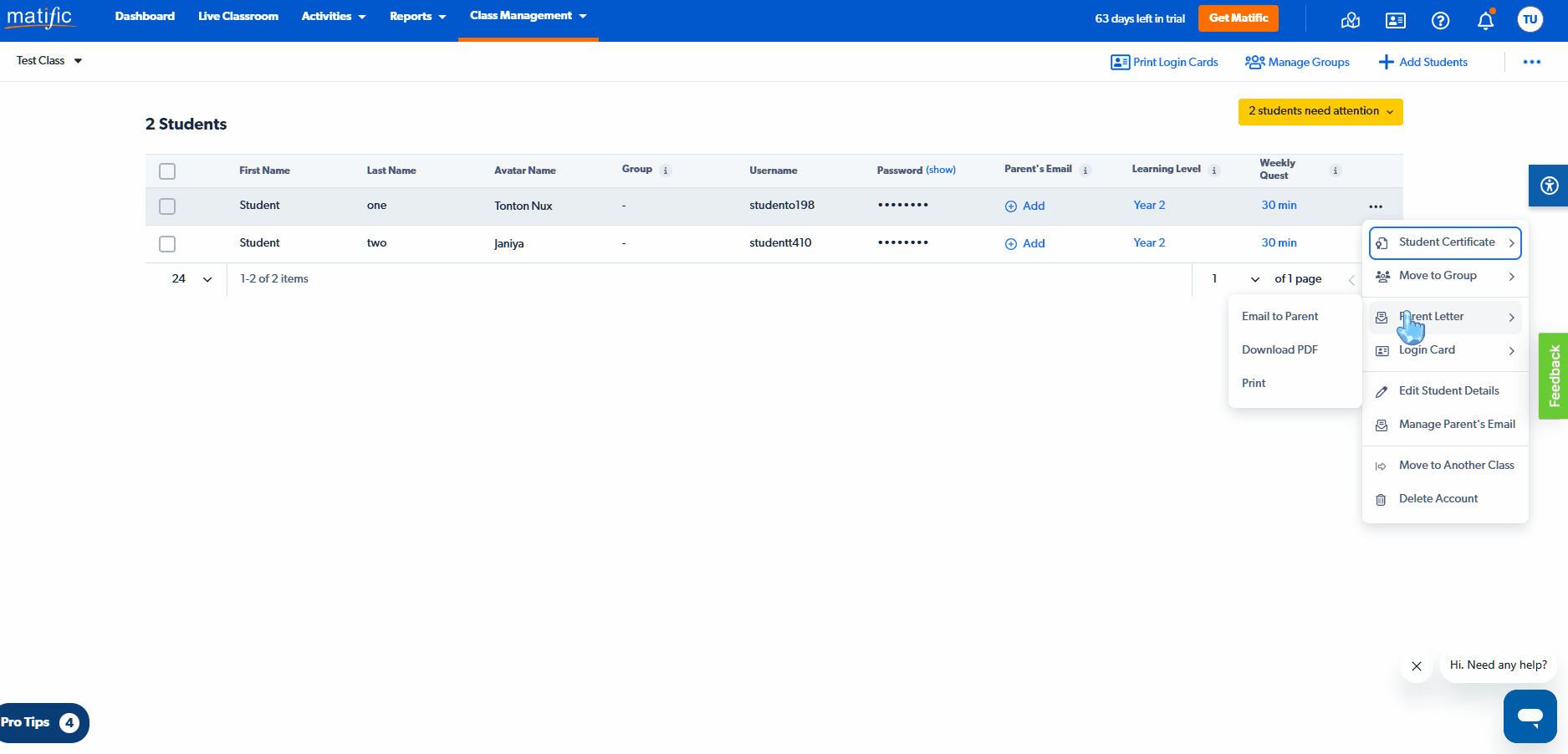This screenshot has height=754, width=1568.
Task: Tick the checkbox for Student two
Action: coord(167,244)
